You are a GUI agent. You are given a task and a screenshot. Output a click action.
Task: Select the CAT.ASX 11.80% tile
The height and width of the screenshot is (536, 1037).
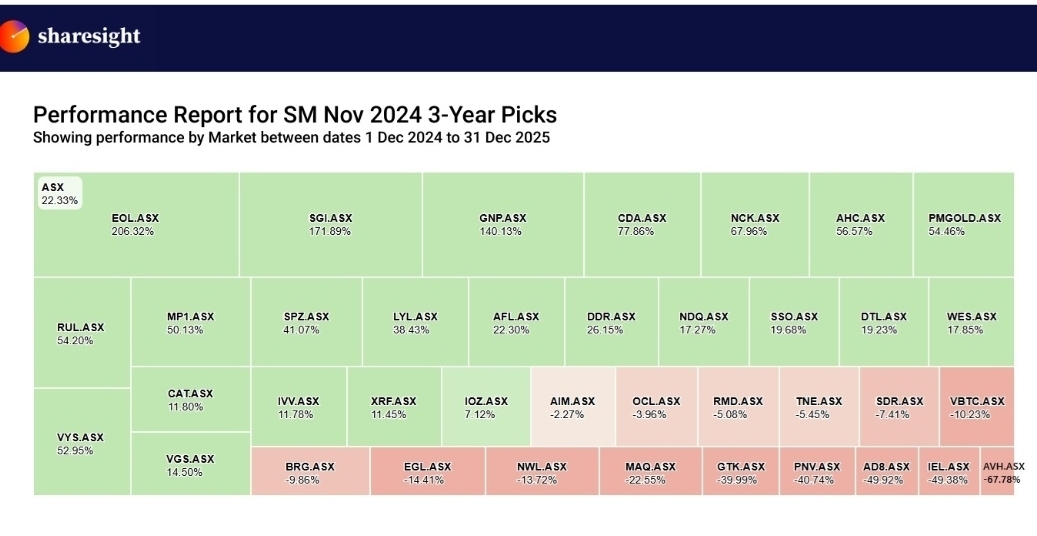pyautogui.click(x=190, y=400)
